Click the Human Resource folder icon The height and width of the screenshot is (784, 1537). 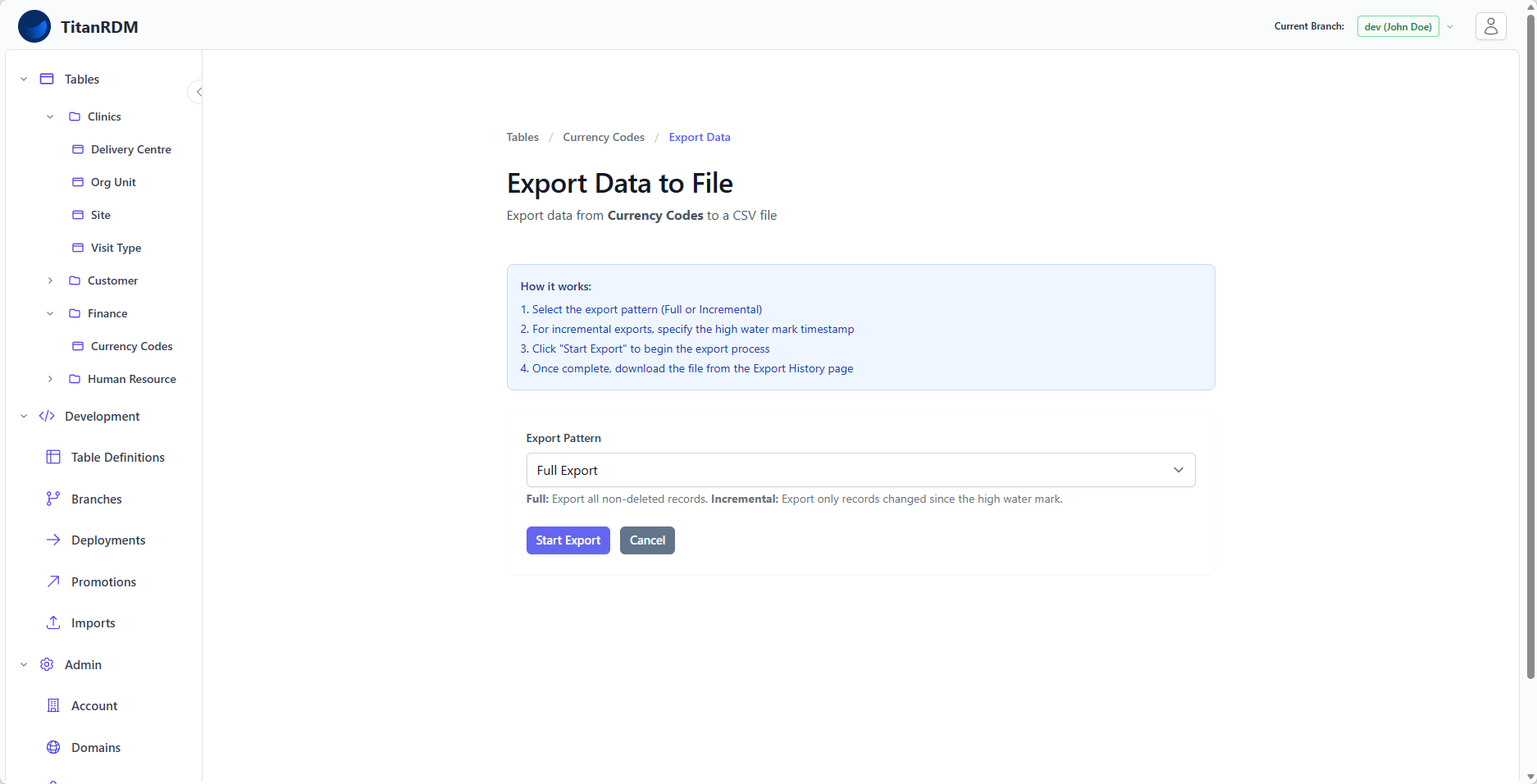75,379
